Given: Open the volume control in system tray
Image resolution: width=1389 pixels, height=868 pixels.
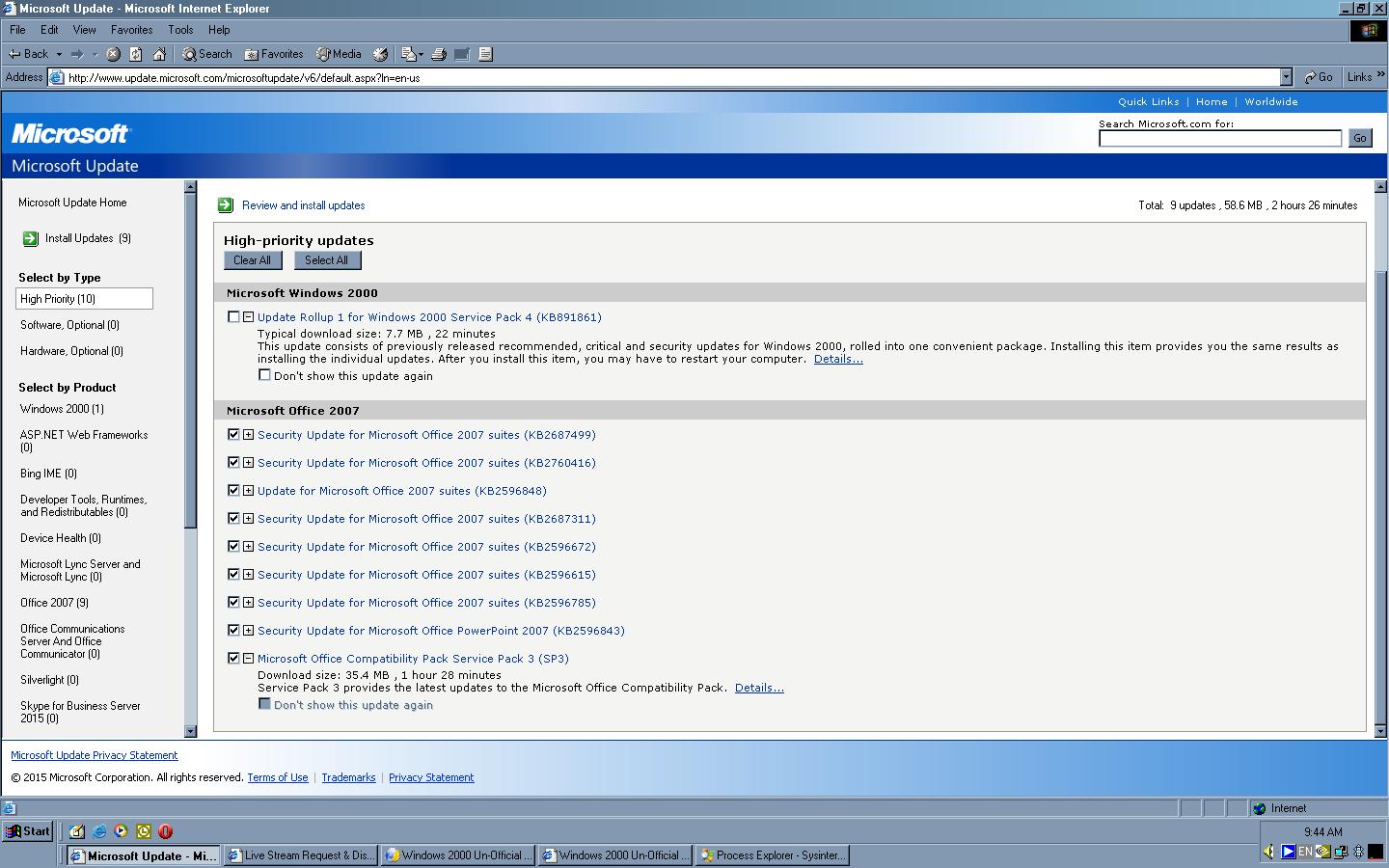Looking at the screenshot, I should tap(1269, 852).
